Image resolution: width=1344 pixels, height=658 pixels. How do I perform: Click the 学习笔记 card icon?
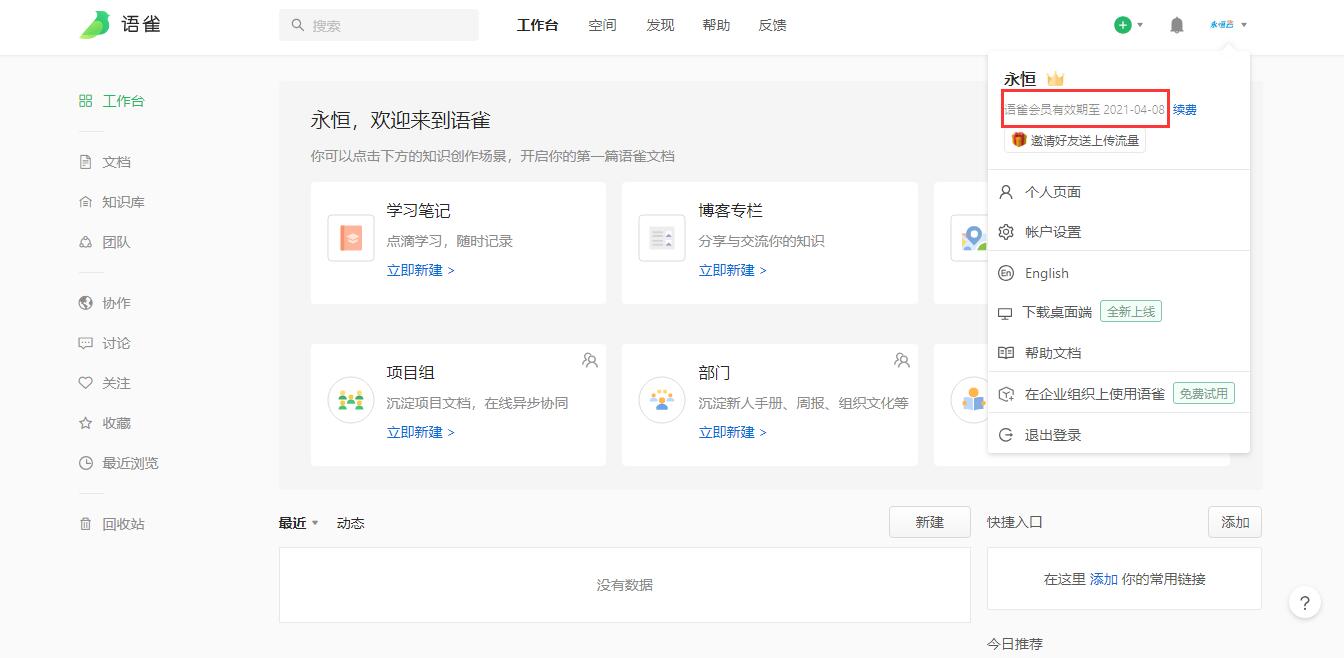(351, 238)
